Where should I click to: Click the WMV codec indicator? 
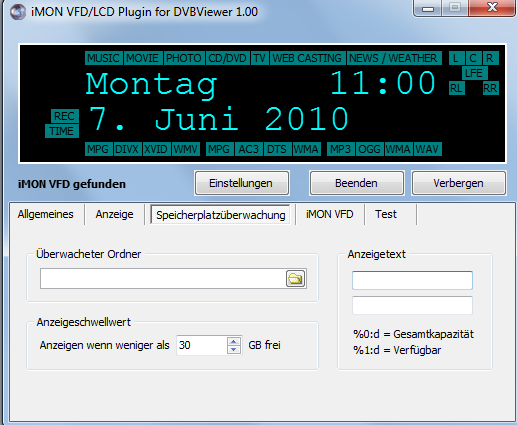[186, 149]
